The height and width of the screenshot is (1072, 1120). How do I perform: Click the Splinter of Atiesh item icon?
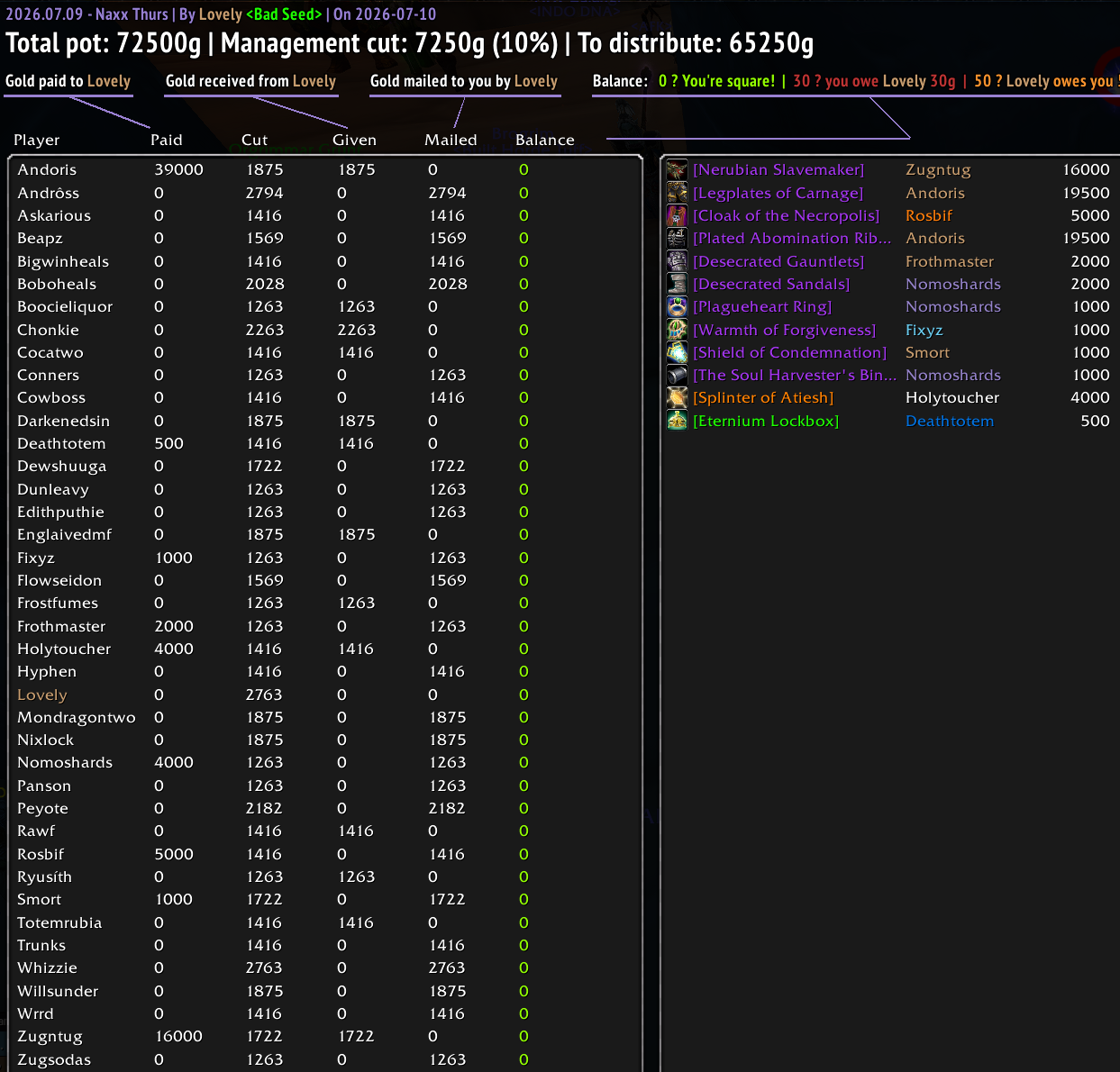pos(677,397)
